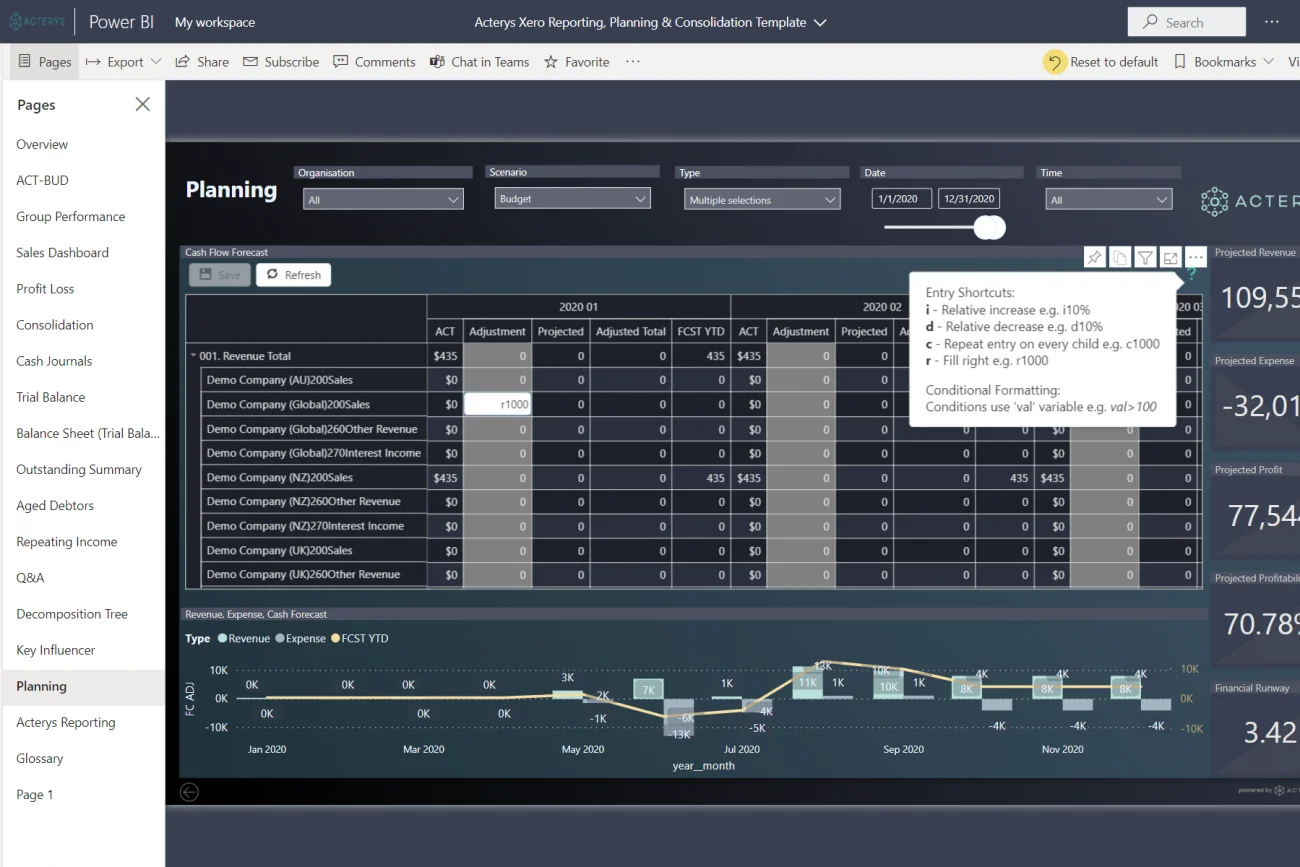Open the Glossary page
The height and width of the screenshot is (867, 1300).
click(40, 758)
